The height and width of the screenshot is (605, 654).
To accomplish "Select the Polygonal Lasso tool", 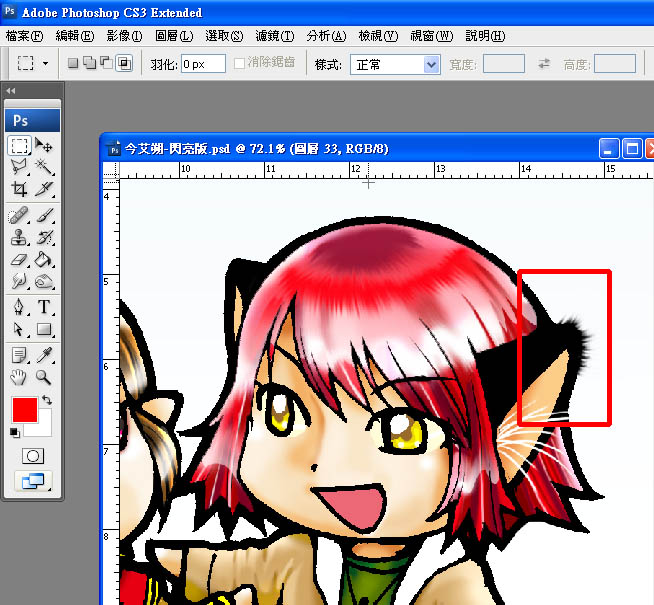I will coord(19,167).
